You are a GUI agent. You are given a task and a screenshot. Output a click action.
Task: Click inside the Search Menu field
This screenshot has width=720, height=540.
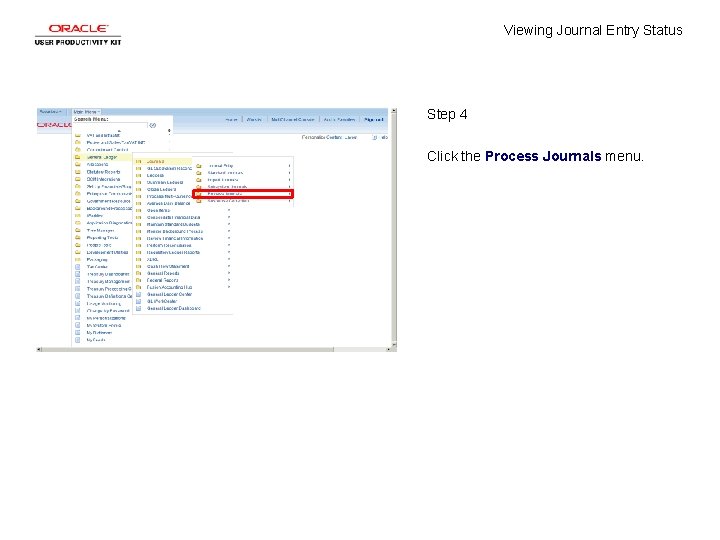110,125
